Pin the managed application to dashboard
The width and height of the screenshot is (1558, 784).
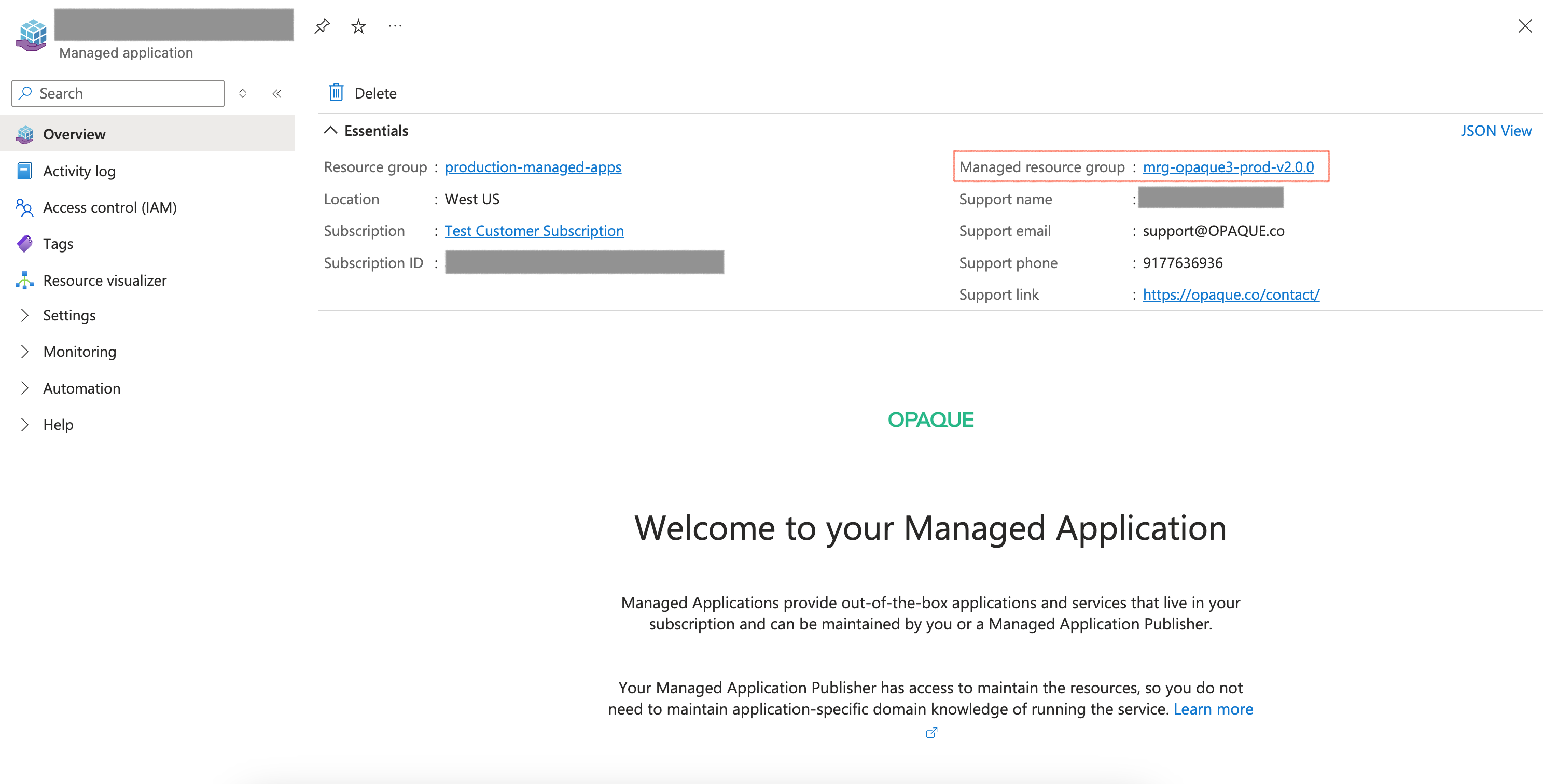pos(322,26)
